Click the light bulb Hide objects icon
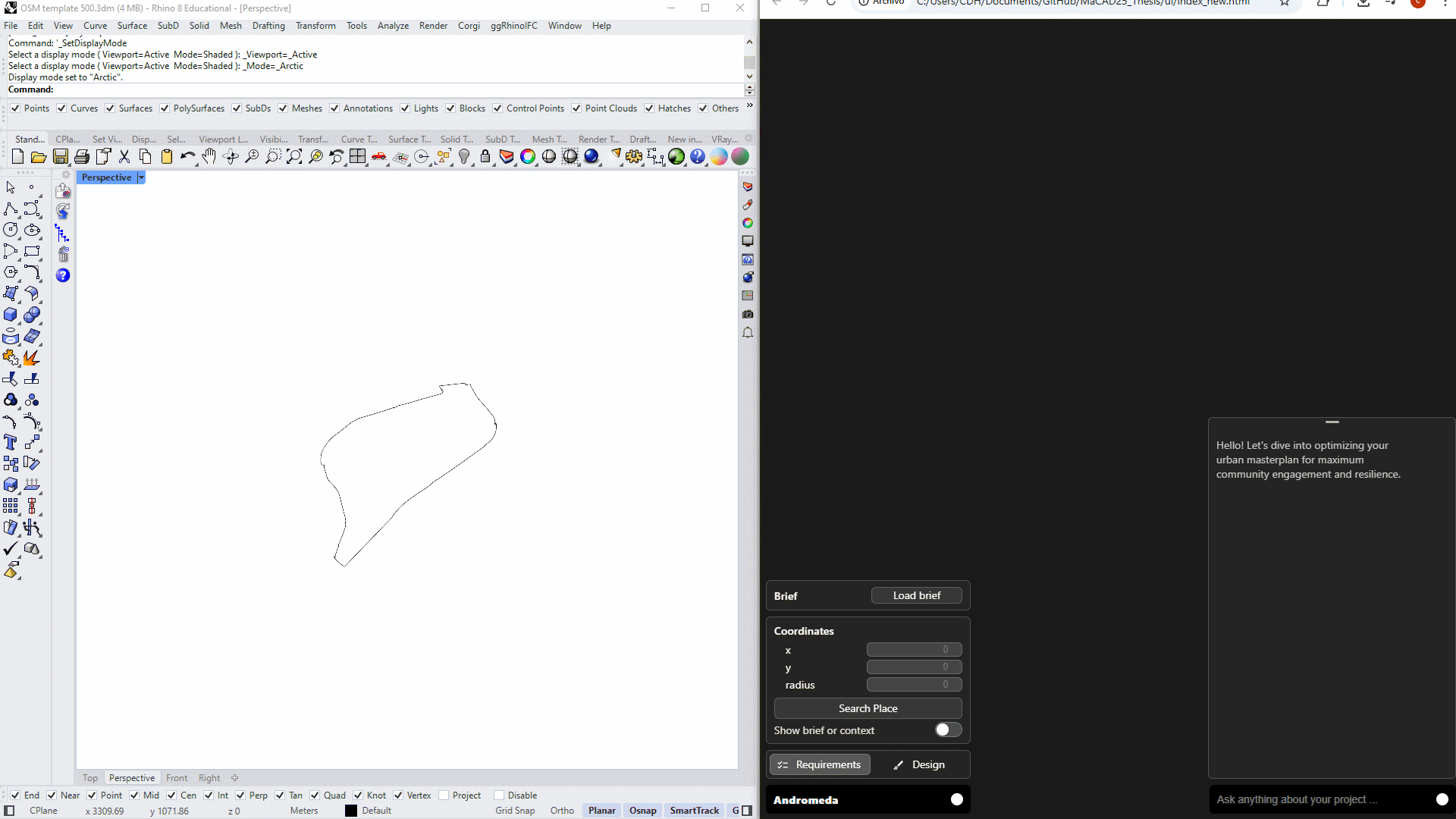This screenshot has height=819, width=1456. [x=464, y=157]
